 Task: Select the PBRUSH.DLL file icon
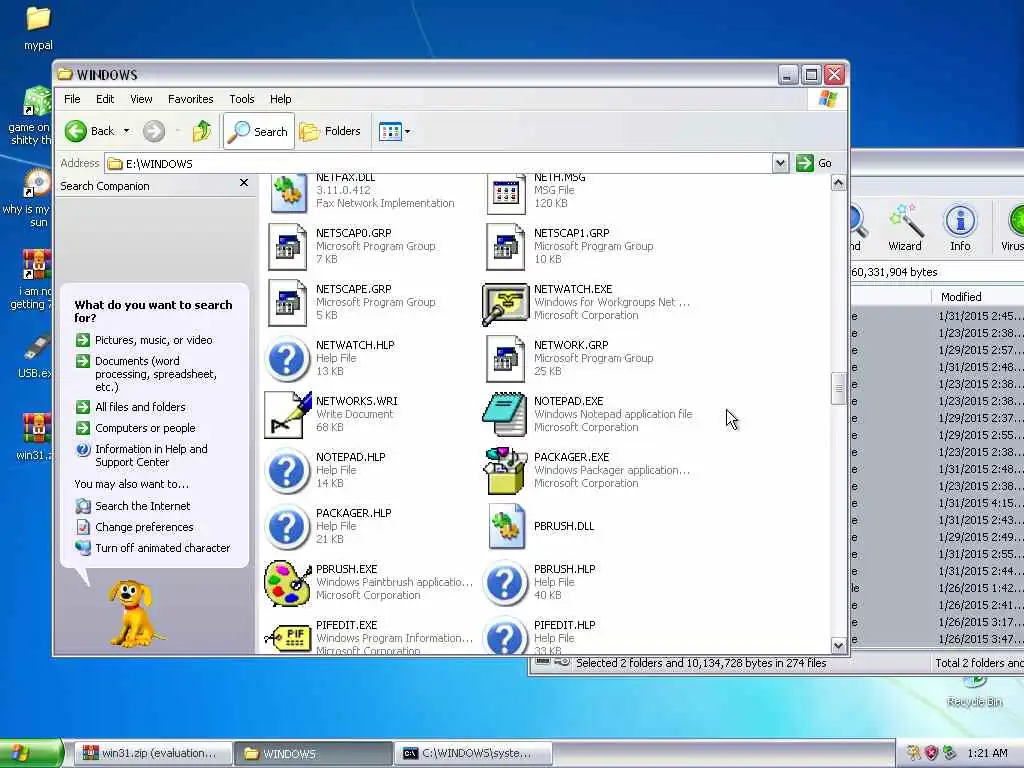(506, 526)
